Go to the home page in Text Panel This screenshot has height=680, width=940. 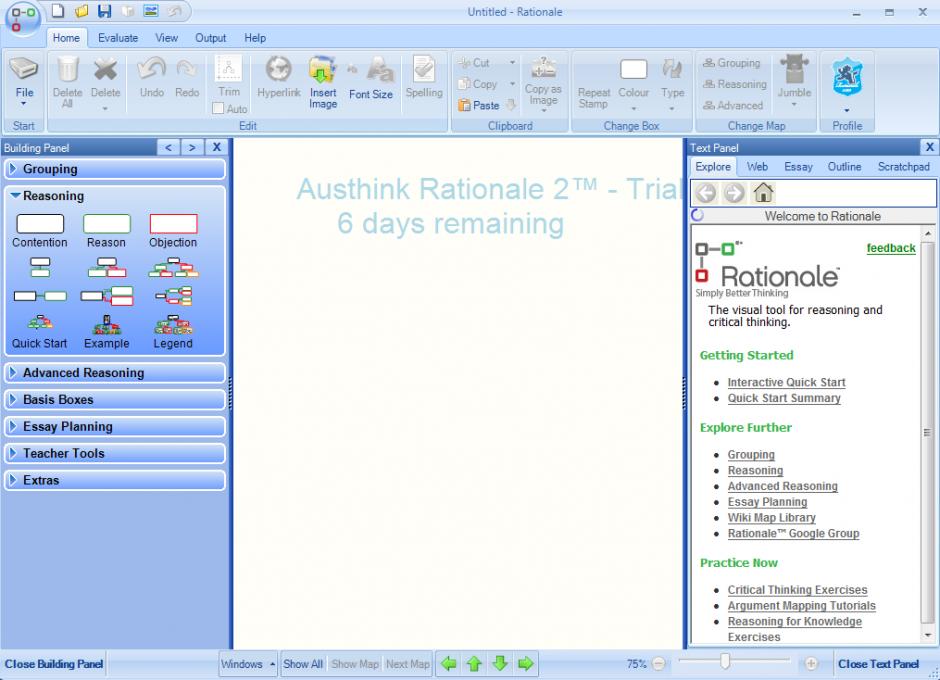[763, 192]
